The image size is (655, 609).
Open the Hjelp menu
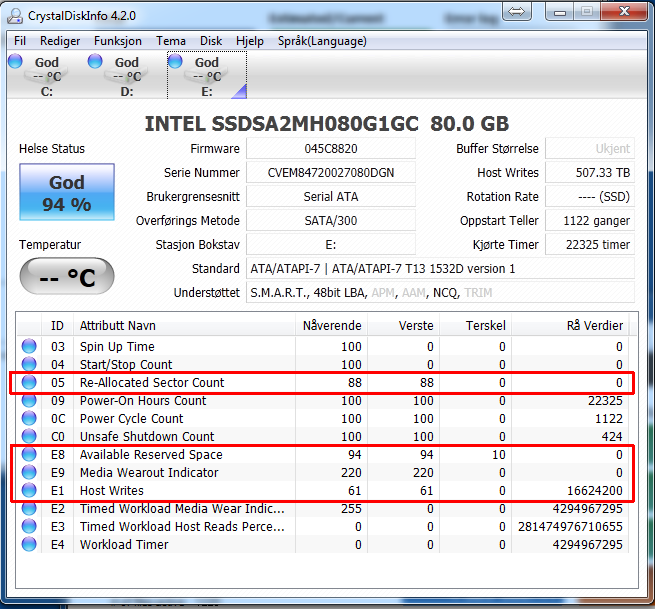250,41
